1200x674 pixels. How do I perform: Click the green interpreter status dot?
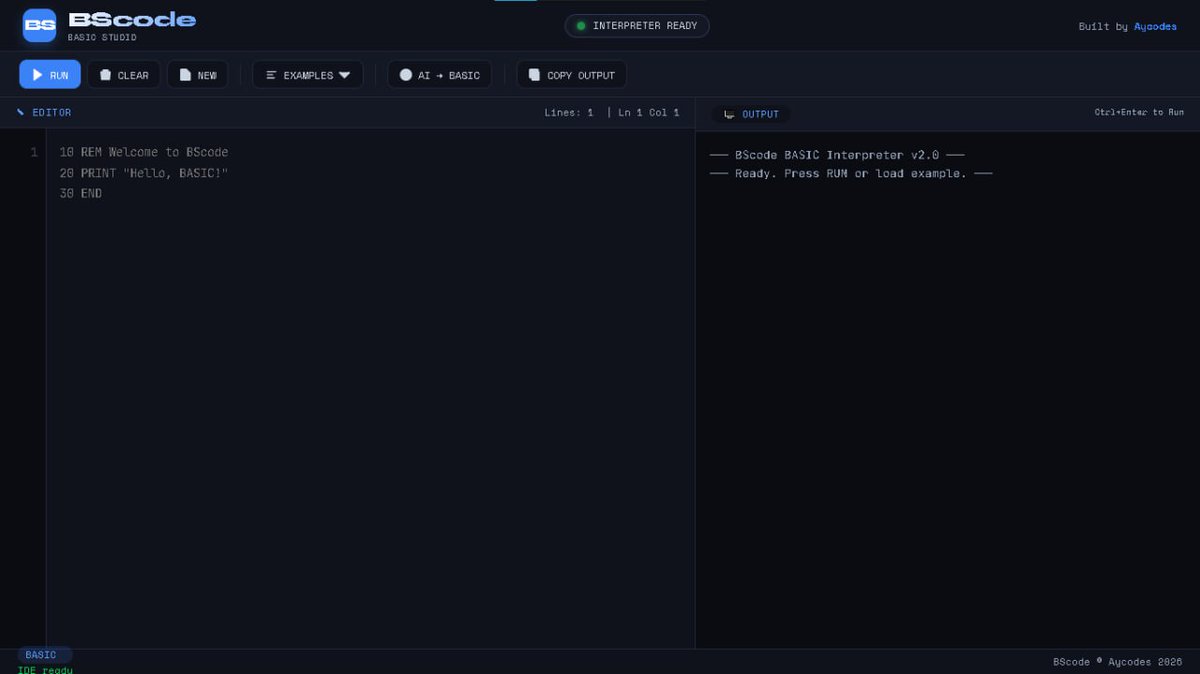tap(581, 26)
